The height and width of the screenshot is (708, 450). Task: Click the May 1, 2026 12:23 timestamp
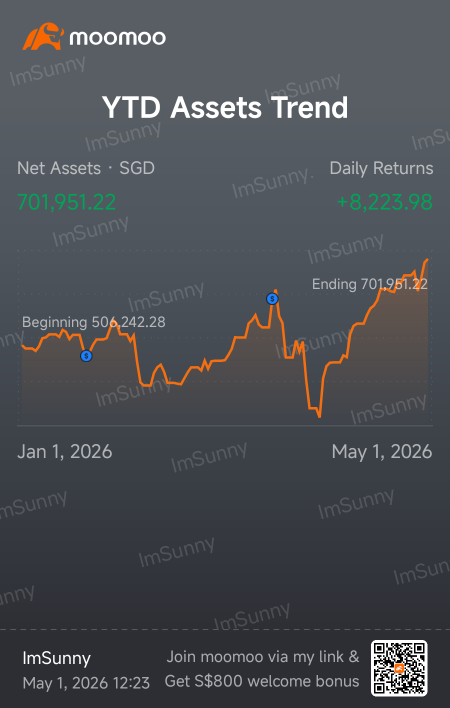(86, 683)
